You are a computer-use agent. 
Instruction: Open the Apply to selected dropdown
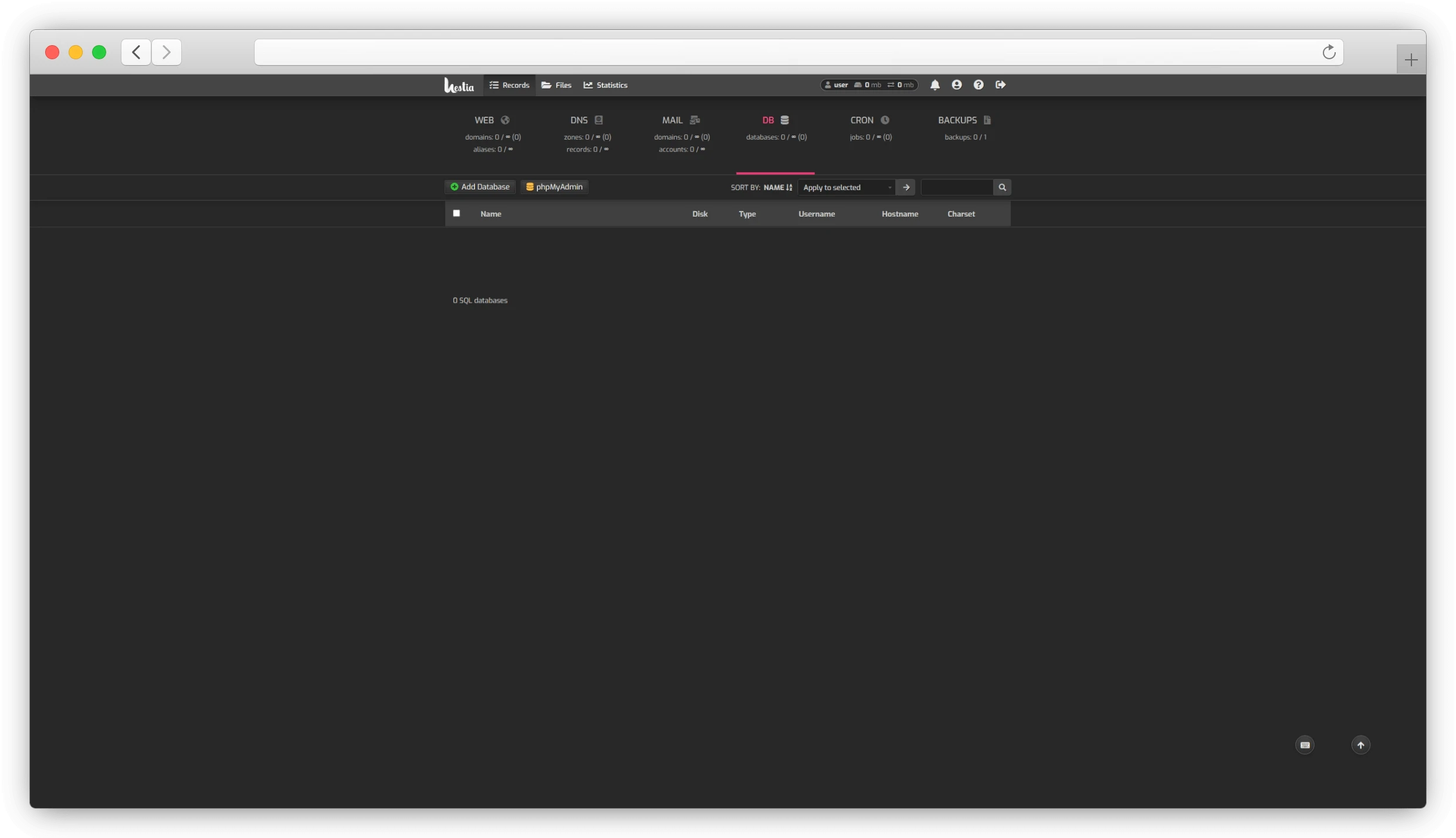845,187
